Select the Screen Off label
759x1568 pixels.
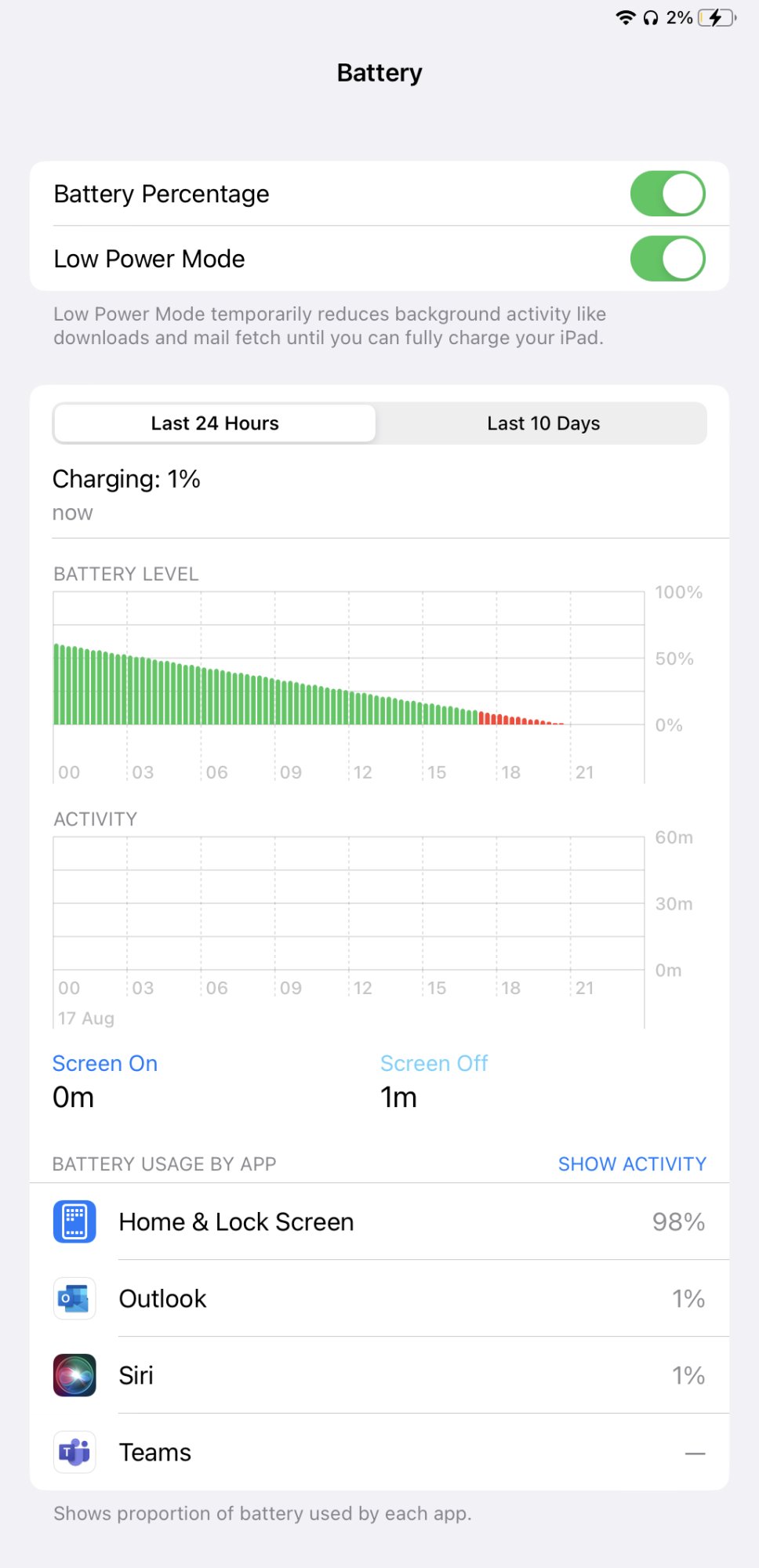point(434,1063)
